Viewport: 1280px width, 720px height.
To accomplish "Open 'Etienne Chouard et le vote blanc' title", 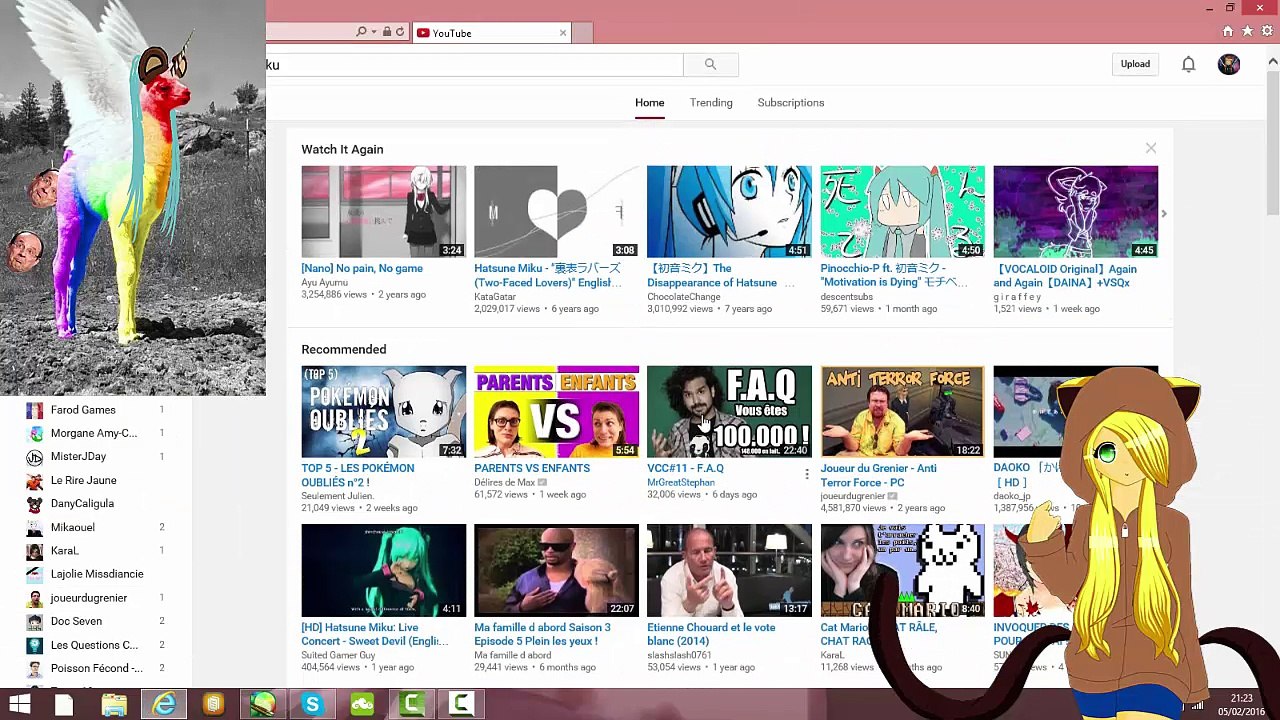I will (711, 634).
